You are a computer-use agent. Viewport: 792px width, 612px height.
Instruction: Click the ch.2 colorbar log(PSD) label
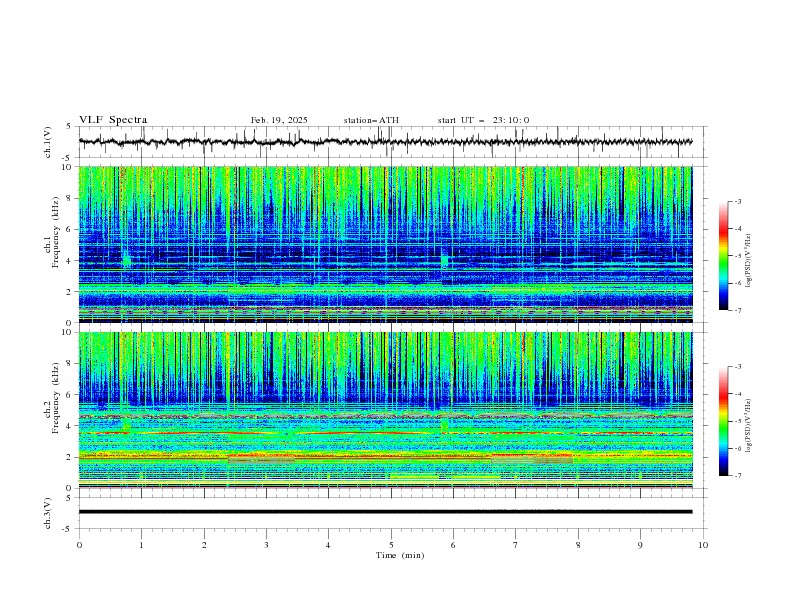(x=749, y=425)
